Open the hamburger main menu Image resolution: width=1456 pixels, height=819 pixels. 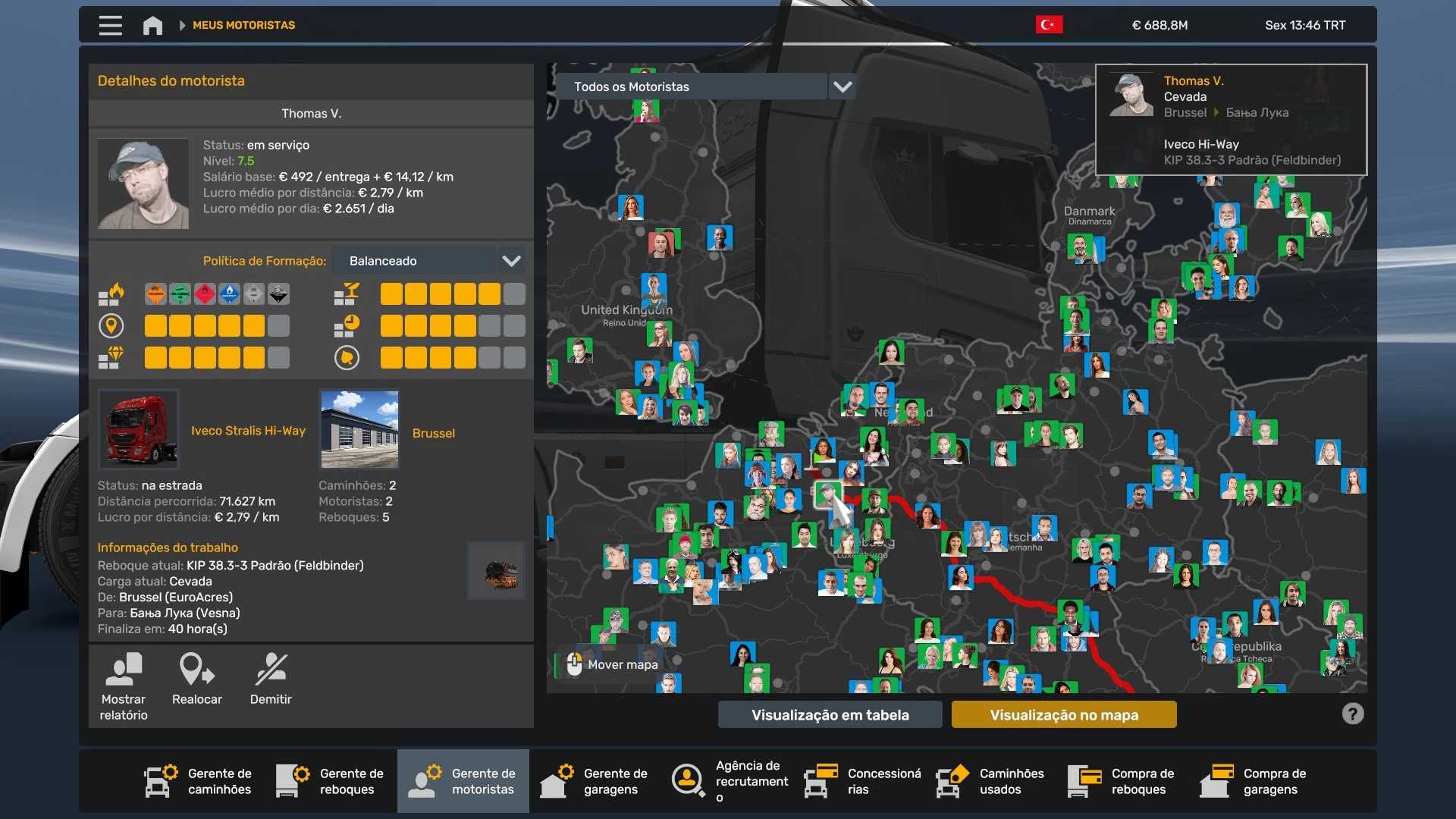110,25
